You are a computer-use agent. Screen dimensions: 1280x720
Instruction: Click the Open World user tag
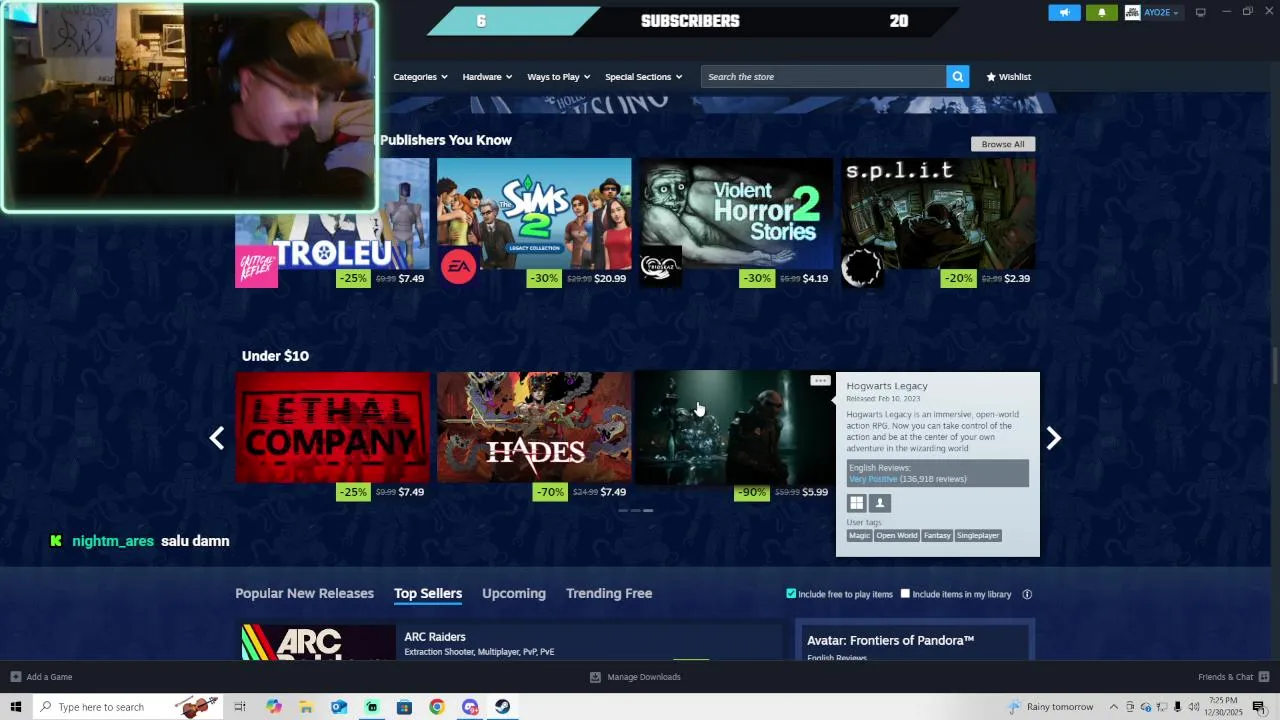(897, 536)
